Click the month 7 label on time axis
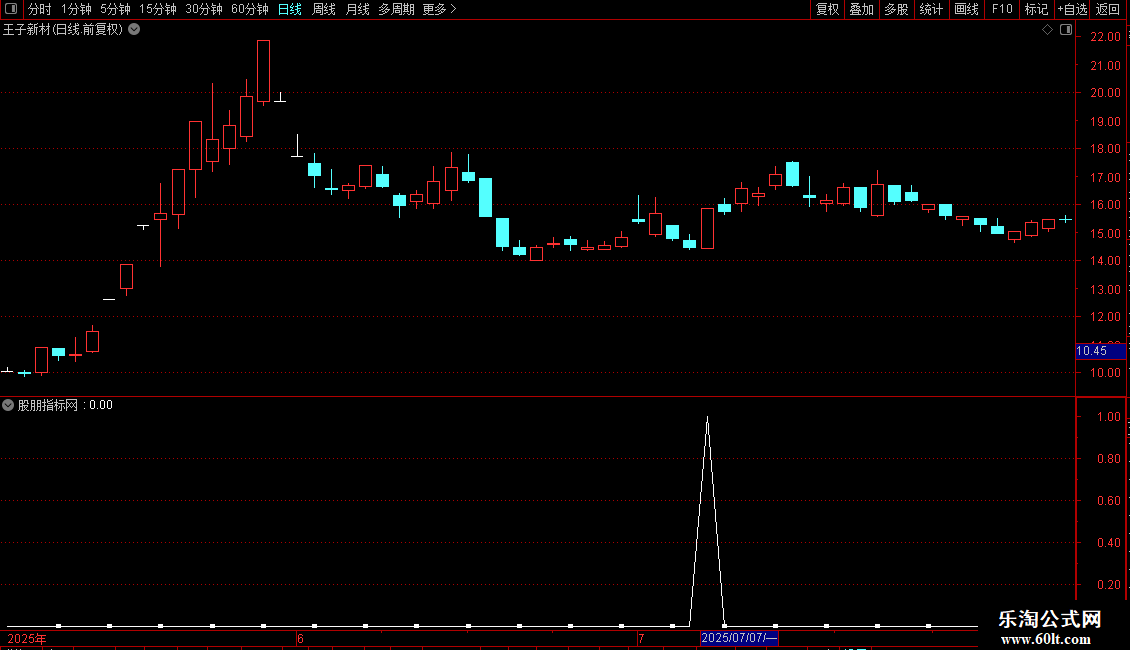The image size is (1130, 650). [x=641, y=639]
